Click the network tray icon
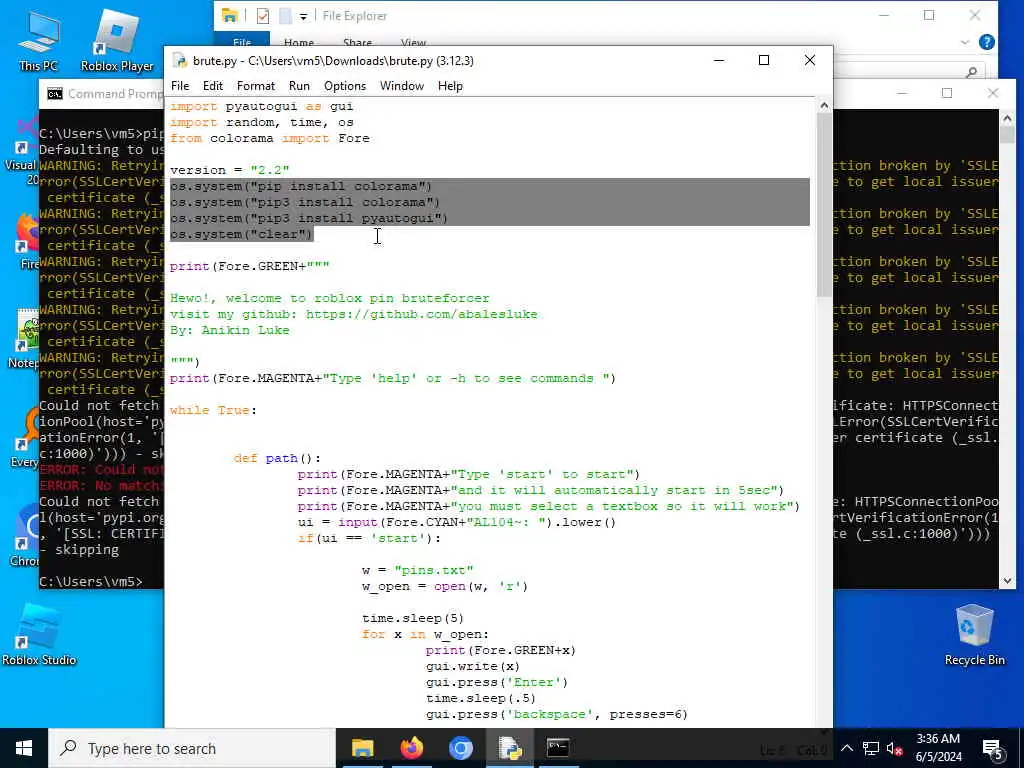1024x768 pixels. pyautogui.click(x=871, y=749)
